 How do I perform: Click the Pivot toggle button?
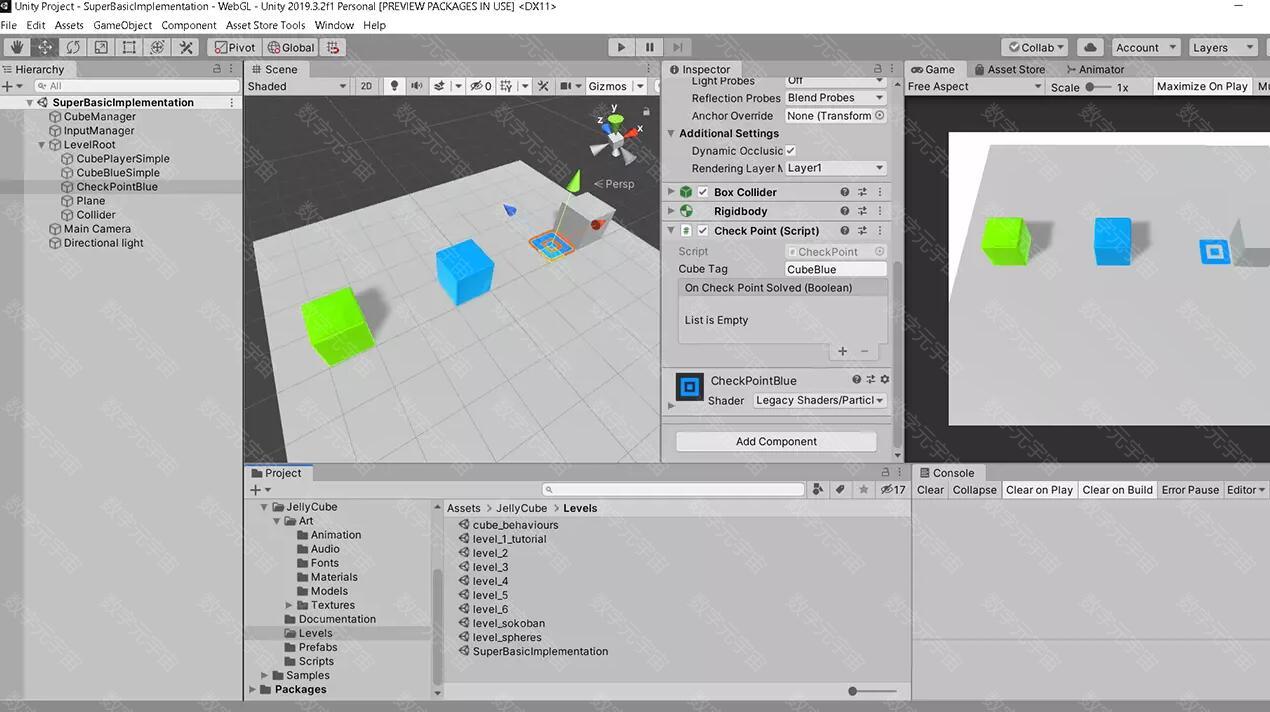(x=234, y=47)
